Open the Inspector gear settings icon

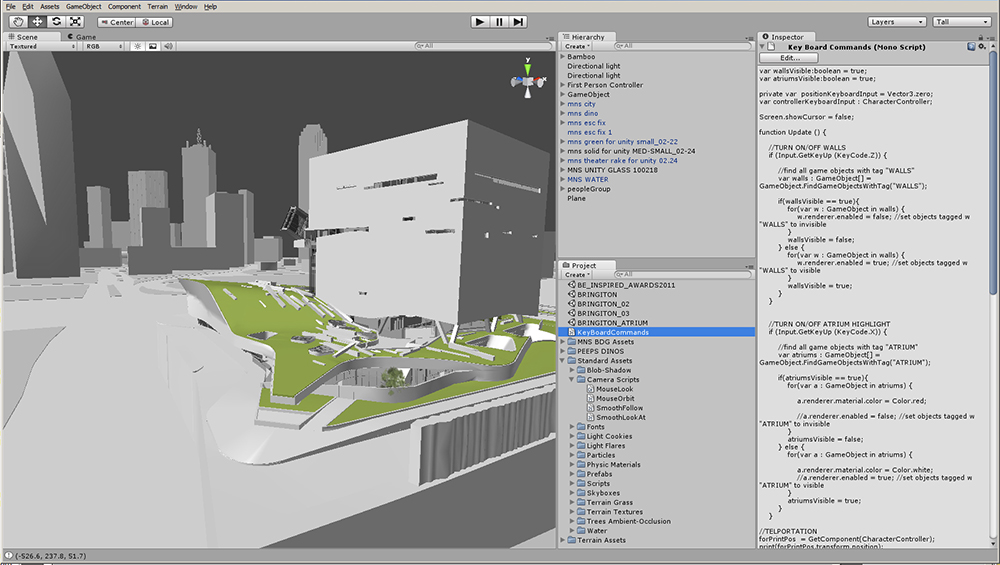click(x=981, y=46)
